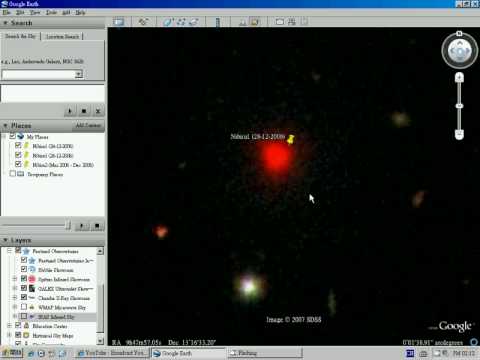Click the zoom out minus button
This screenshot has width=480, height=360.
[459, 134]
